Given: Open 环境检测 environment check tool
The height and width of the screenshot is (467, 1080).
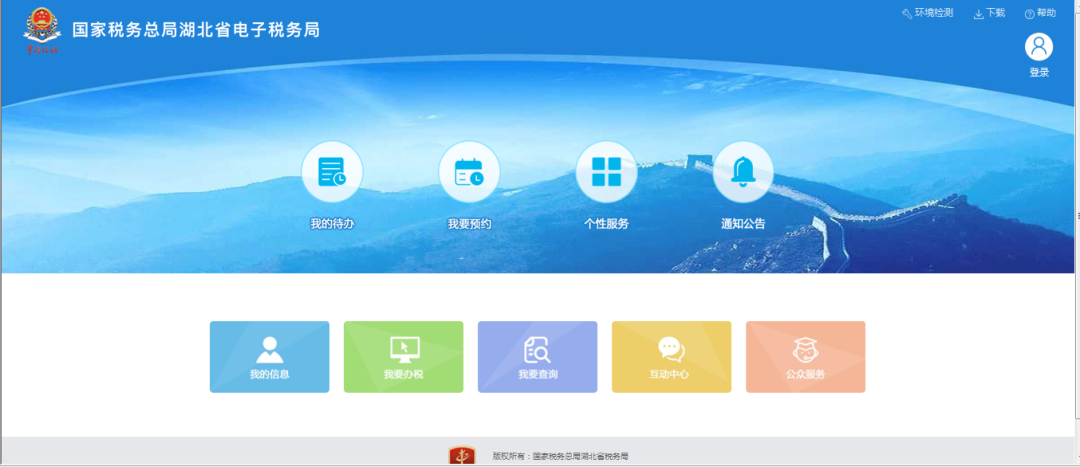Looking at the screenshot, I should [927, 13].
